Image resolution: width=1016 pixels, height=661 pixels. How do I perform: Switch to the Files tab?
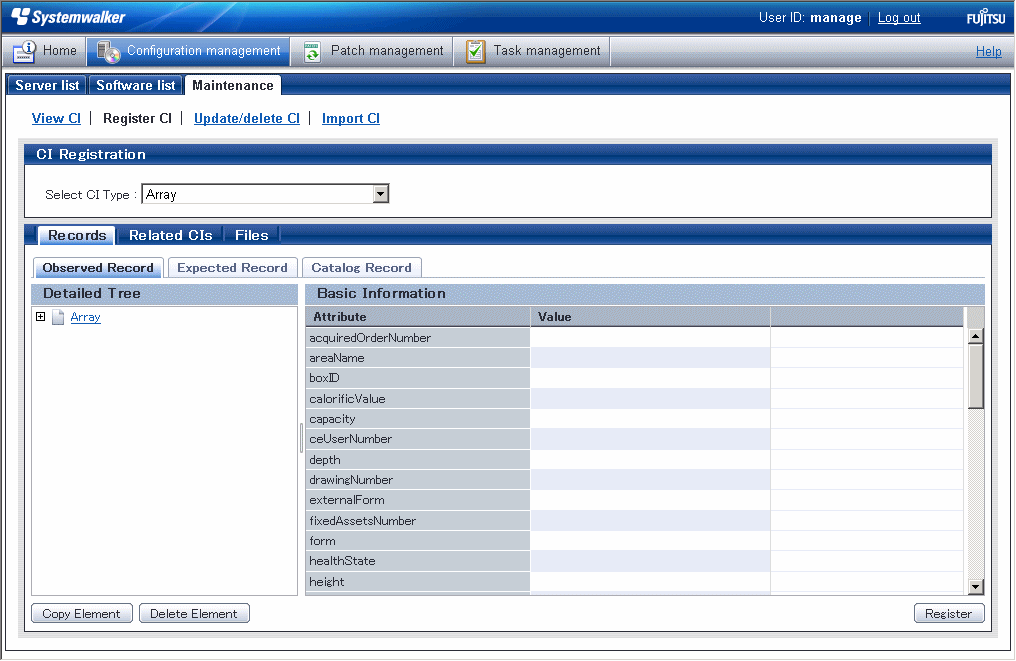[251, 235]
